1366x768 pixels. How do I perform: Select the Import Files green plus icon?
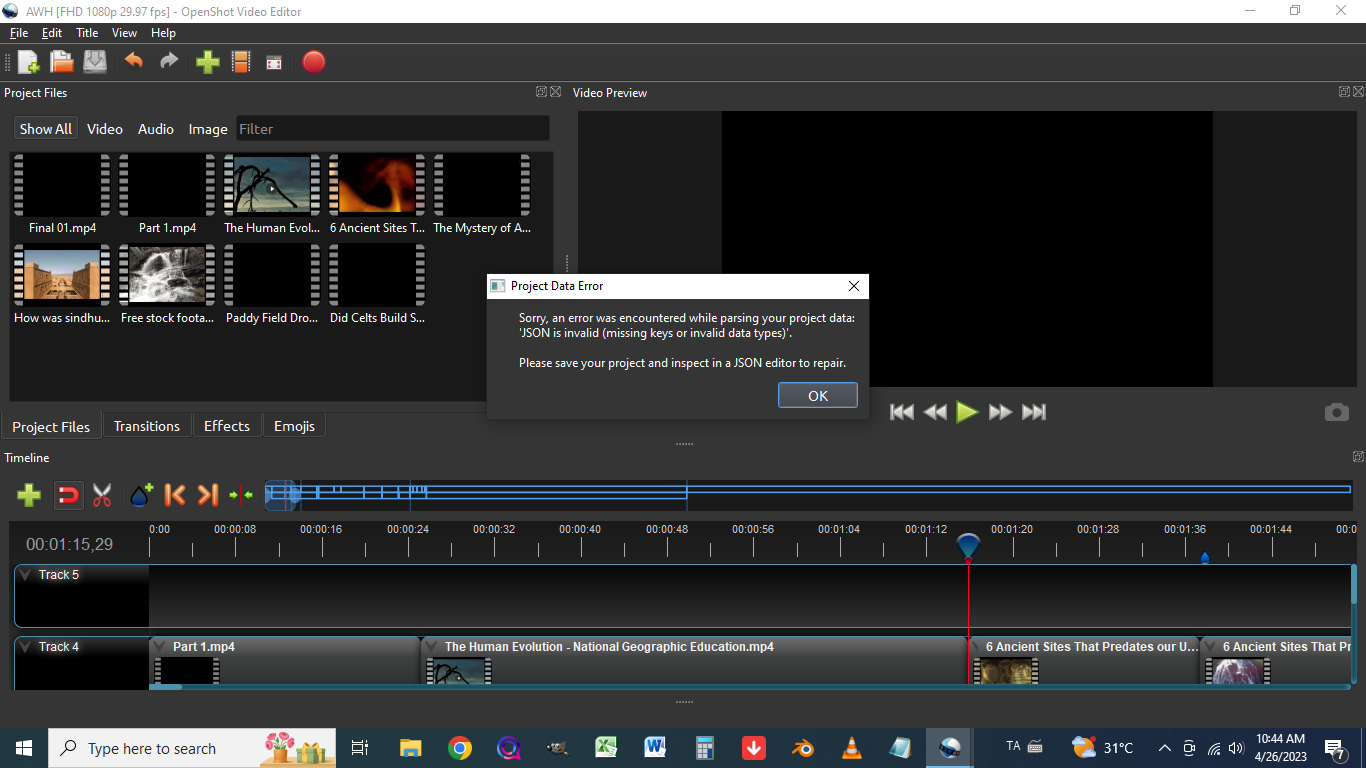click(207, 62)
